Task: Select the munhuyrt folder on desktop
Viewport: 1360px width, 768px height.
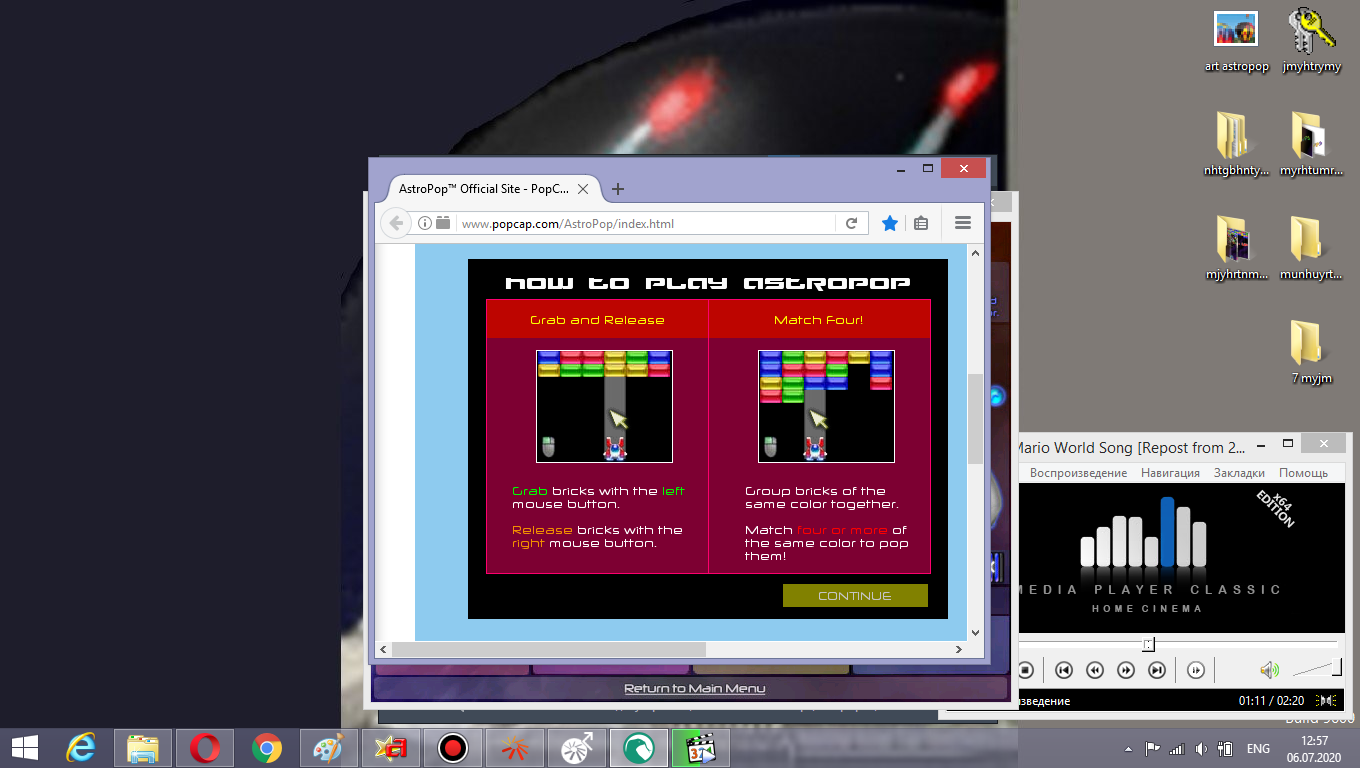Action: click(x=1311, y=248)
